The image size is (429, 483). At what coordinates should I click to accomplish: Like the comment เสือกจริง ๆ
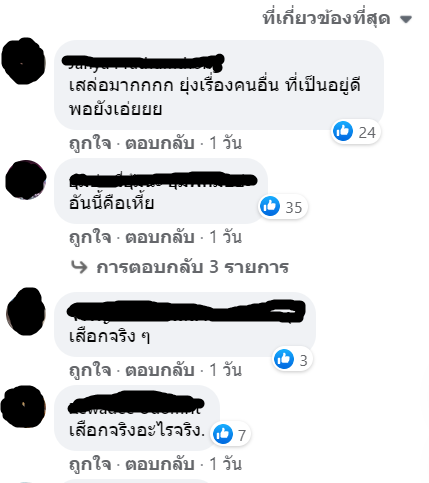coord(90,370)
